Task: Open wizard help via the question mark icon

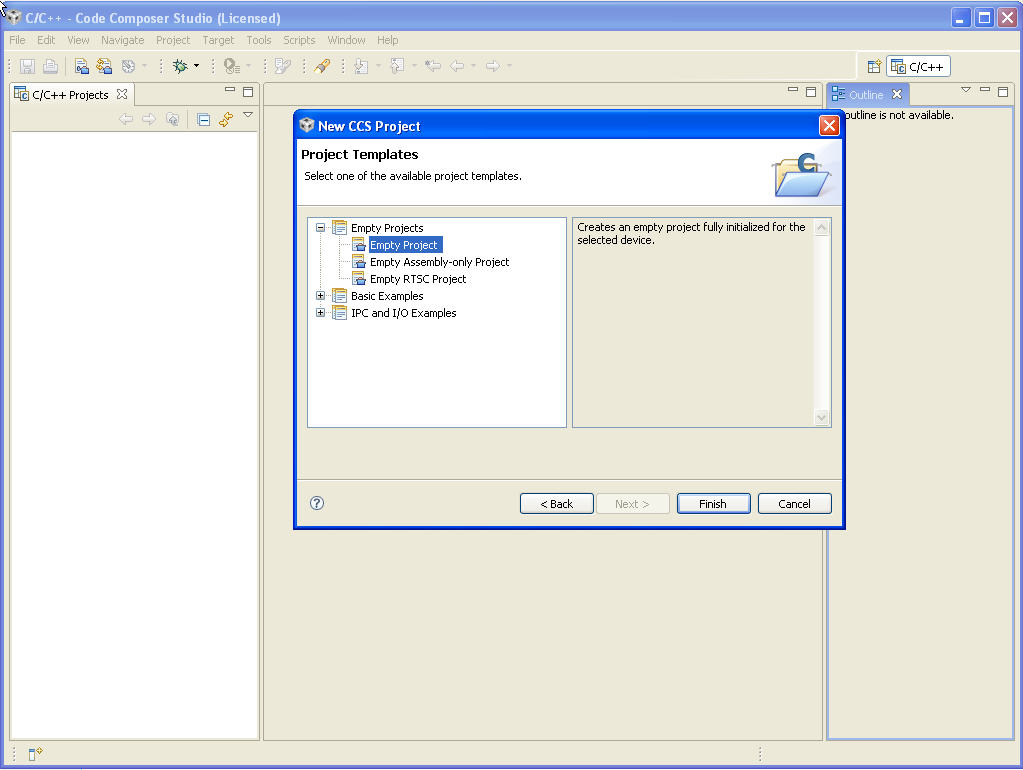Action: (316, 503)
